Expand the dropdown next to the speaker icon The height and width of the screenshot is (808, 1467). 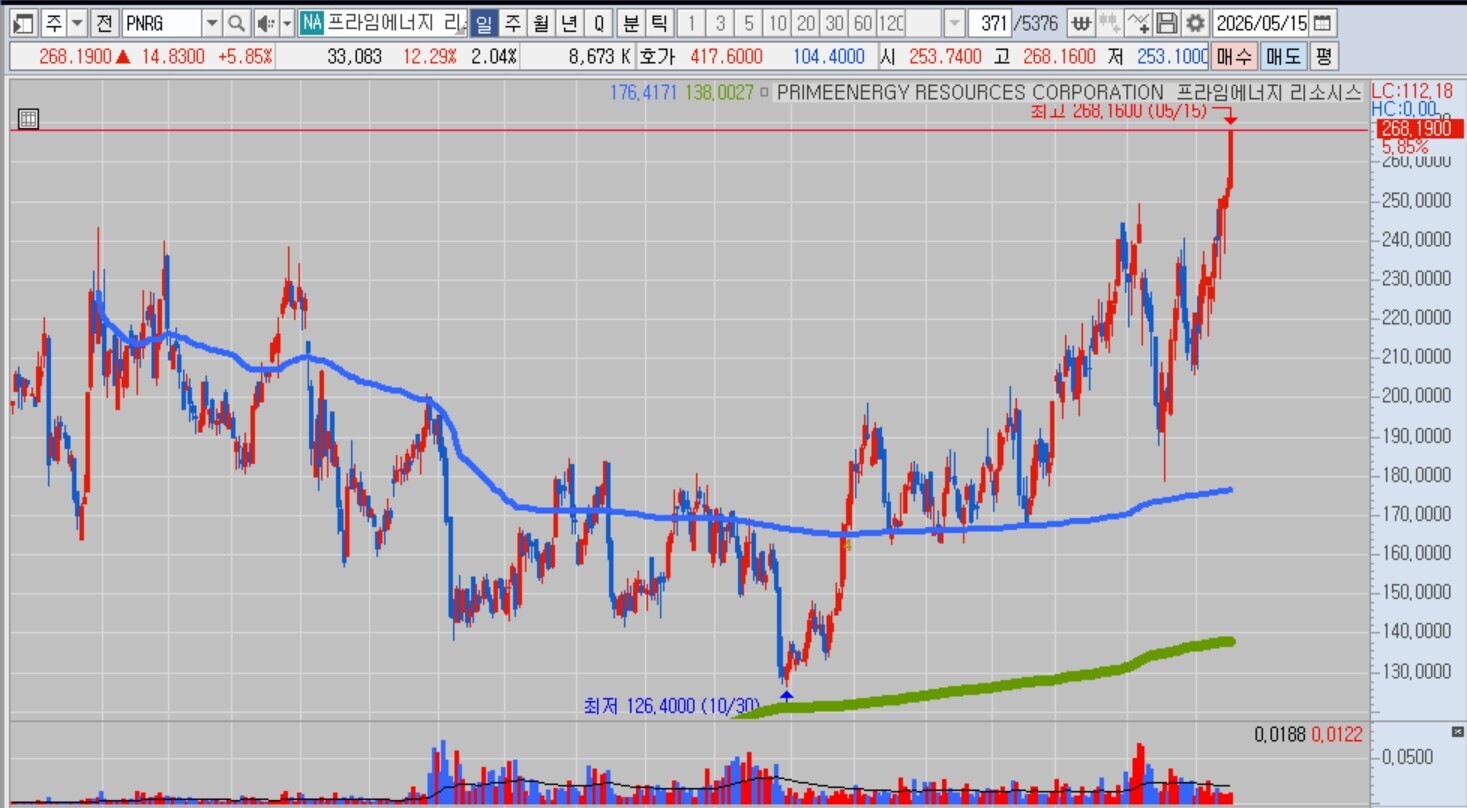[x=287, y=22]
